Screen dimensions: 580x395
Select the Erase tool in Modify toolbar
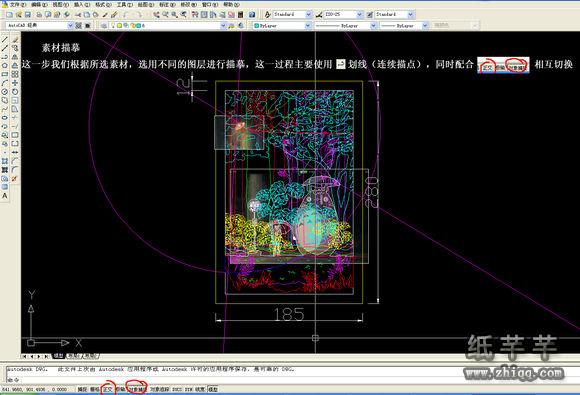[15, 39]
